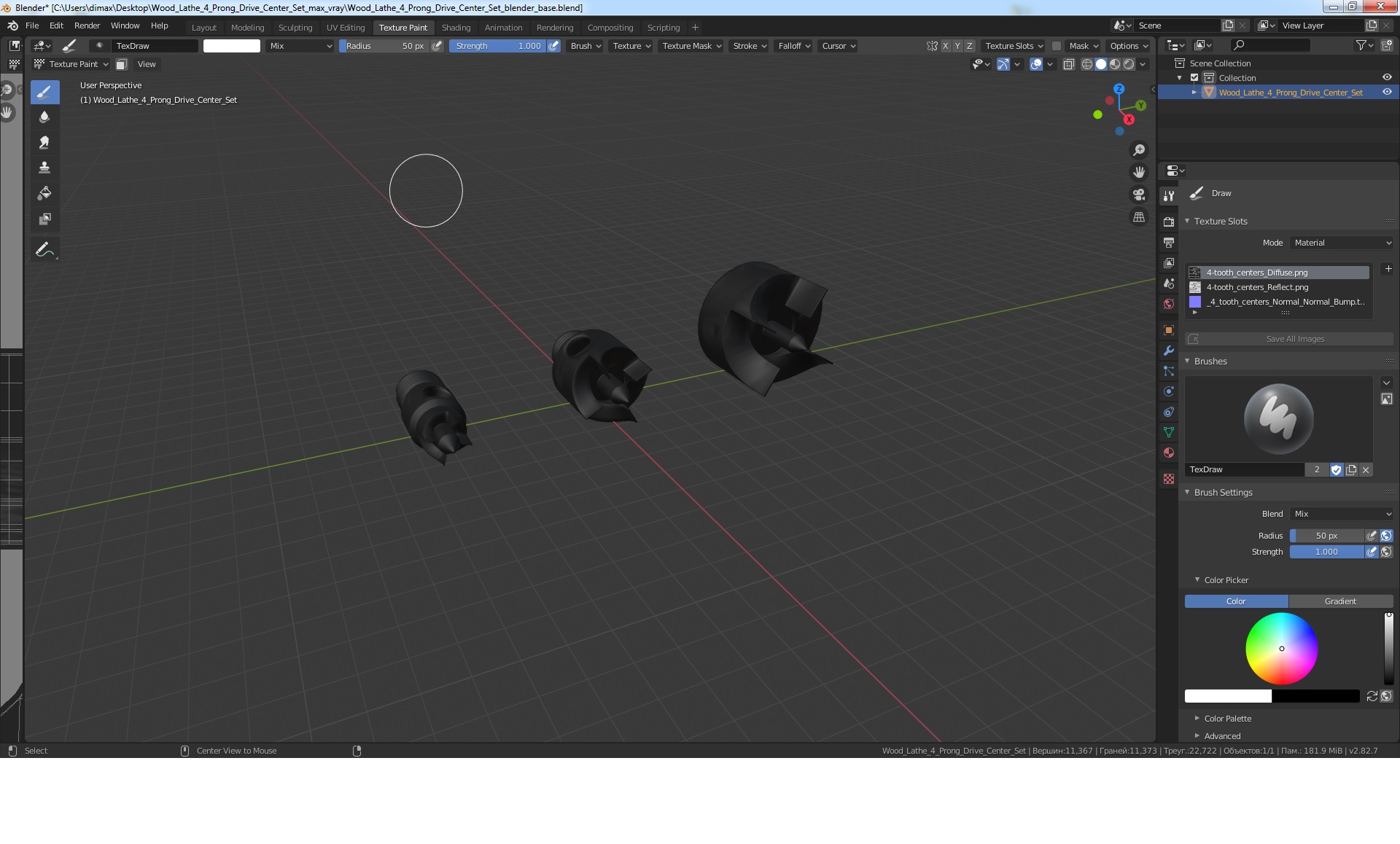Toggle Y axis symmetry
The image size is (1400, 844).
click(957, 46)
